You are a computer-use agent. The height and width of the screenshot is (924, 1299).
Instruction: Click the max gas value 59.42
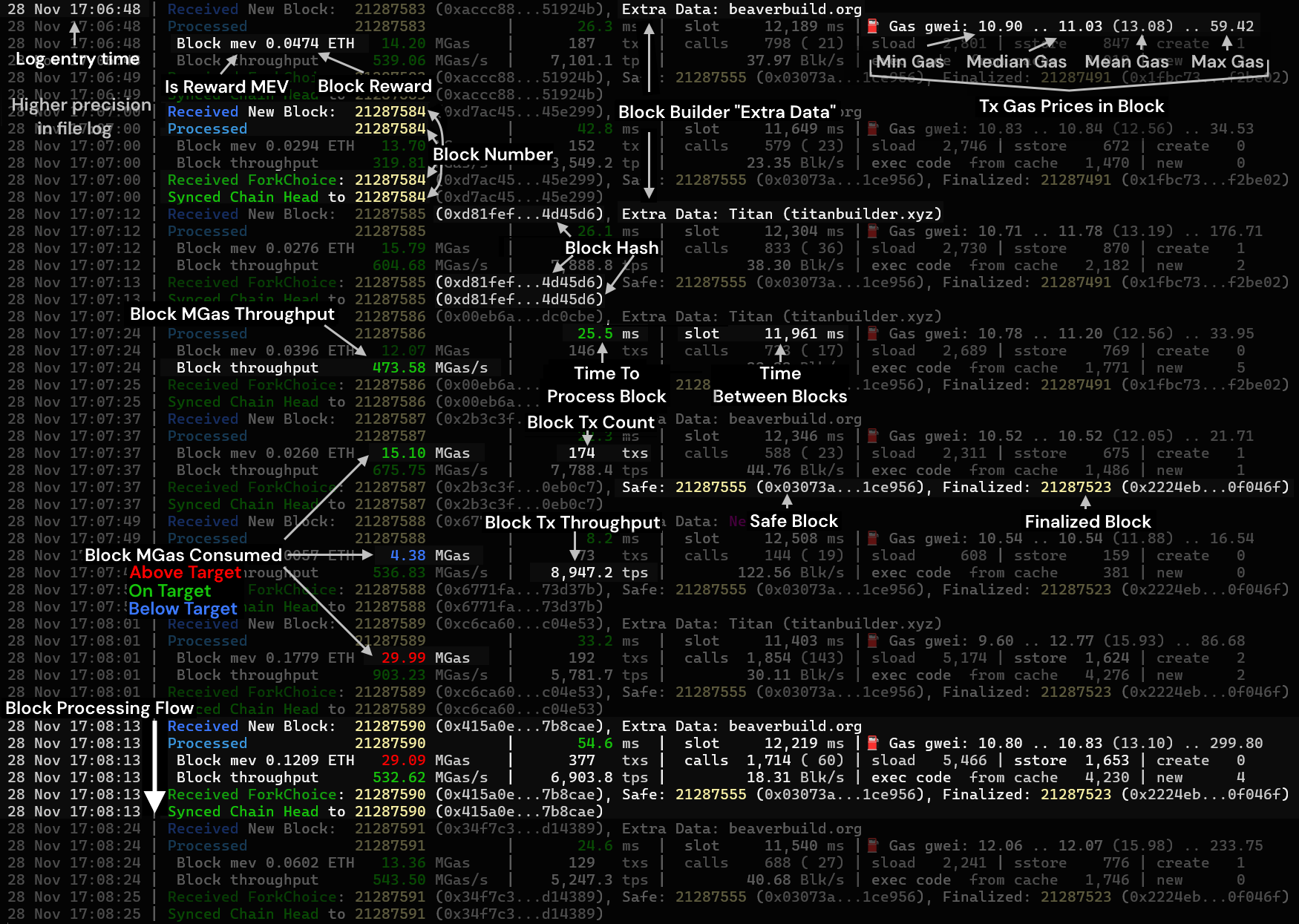[x=1231, y=26]
